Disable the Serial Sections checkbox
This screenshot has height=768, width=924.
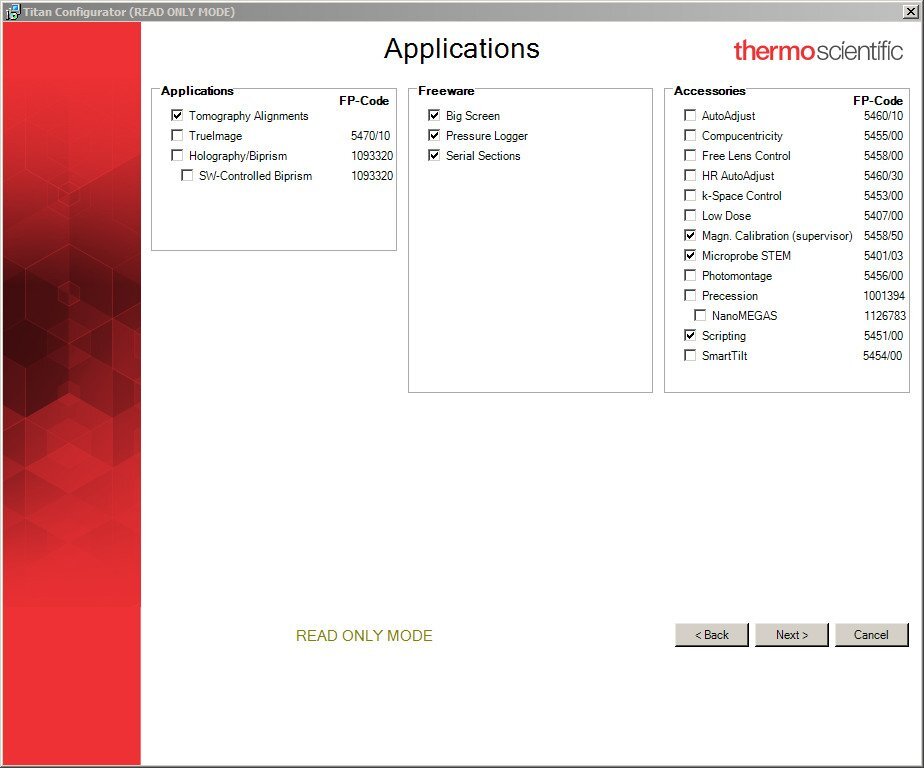click(x=434, y=156)
